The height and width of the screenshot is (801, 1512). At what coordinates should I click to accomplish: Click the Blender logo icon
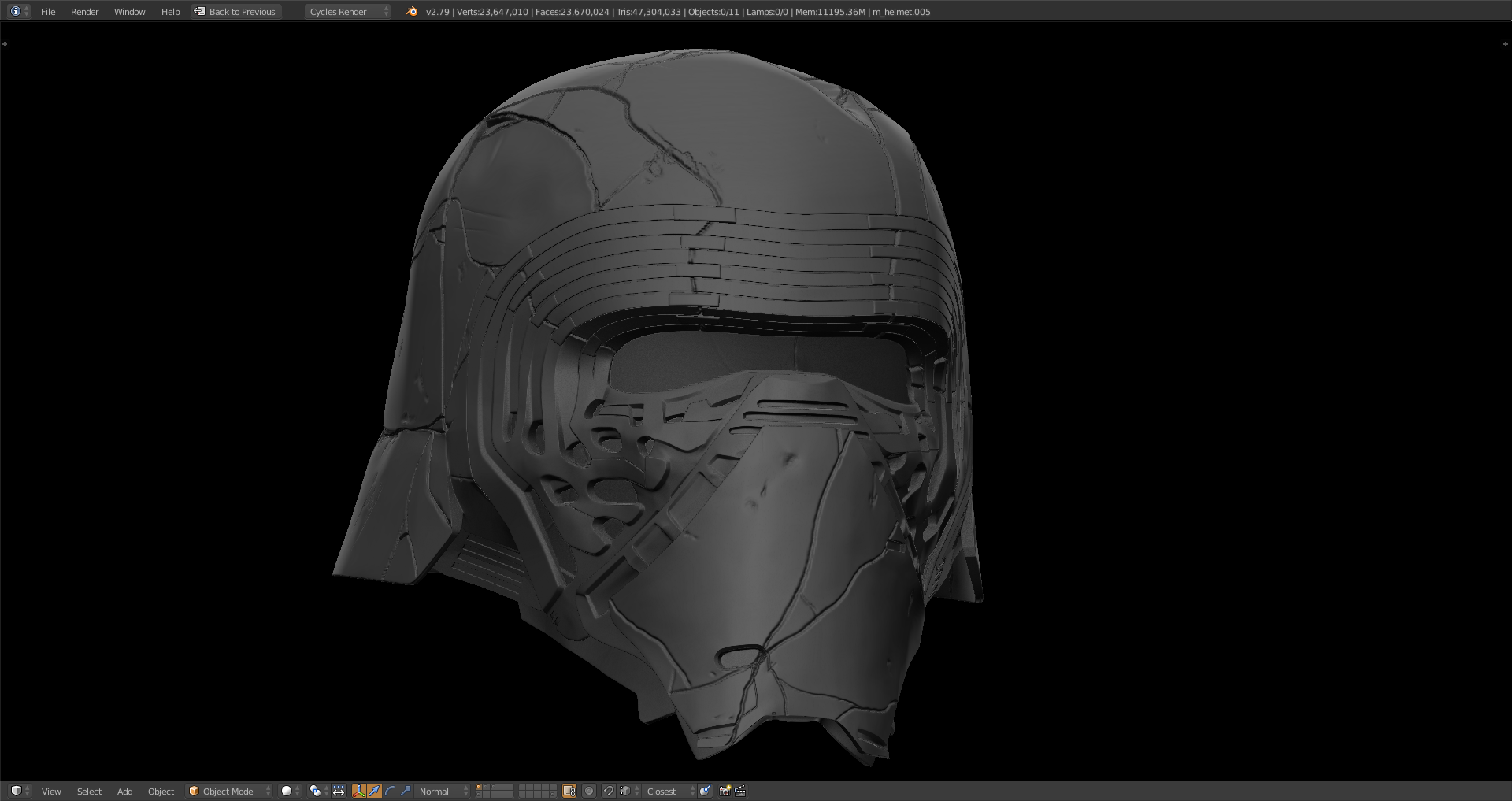(412, 11)
